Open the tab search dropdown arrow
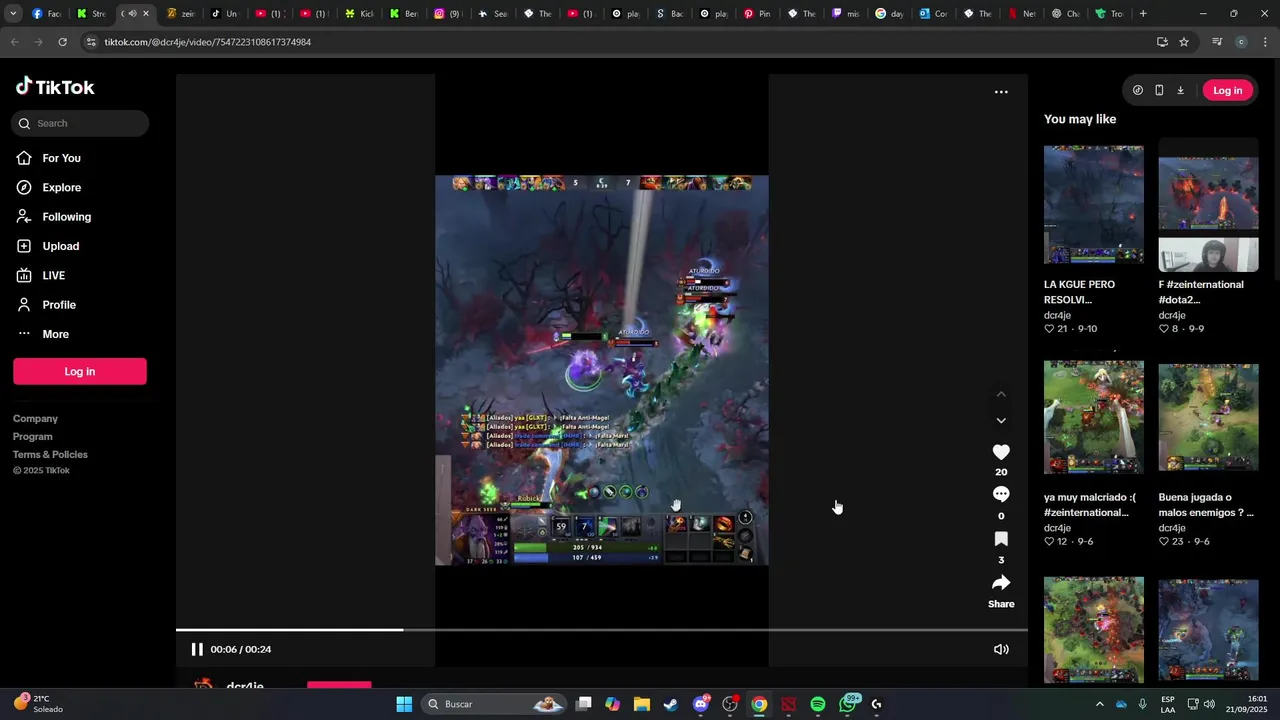1280x720 pixels. click(x=13, y=14)
